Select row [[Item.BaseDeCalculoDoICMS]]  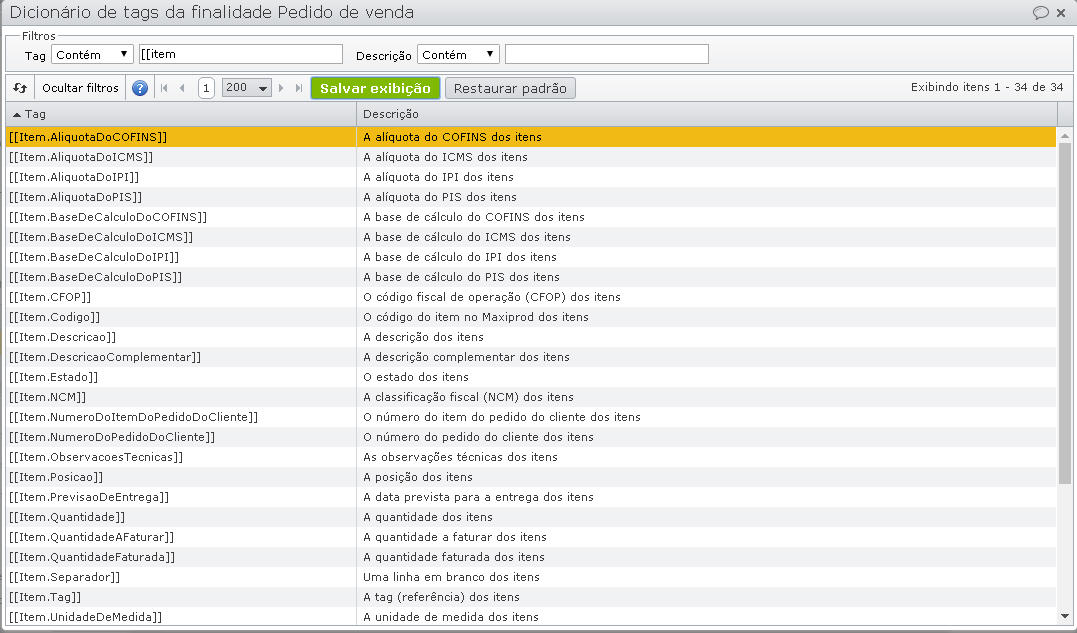[x=531, y=236]
